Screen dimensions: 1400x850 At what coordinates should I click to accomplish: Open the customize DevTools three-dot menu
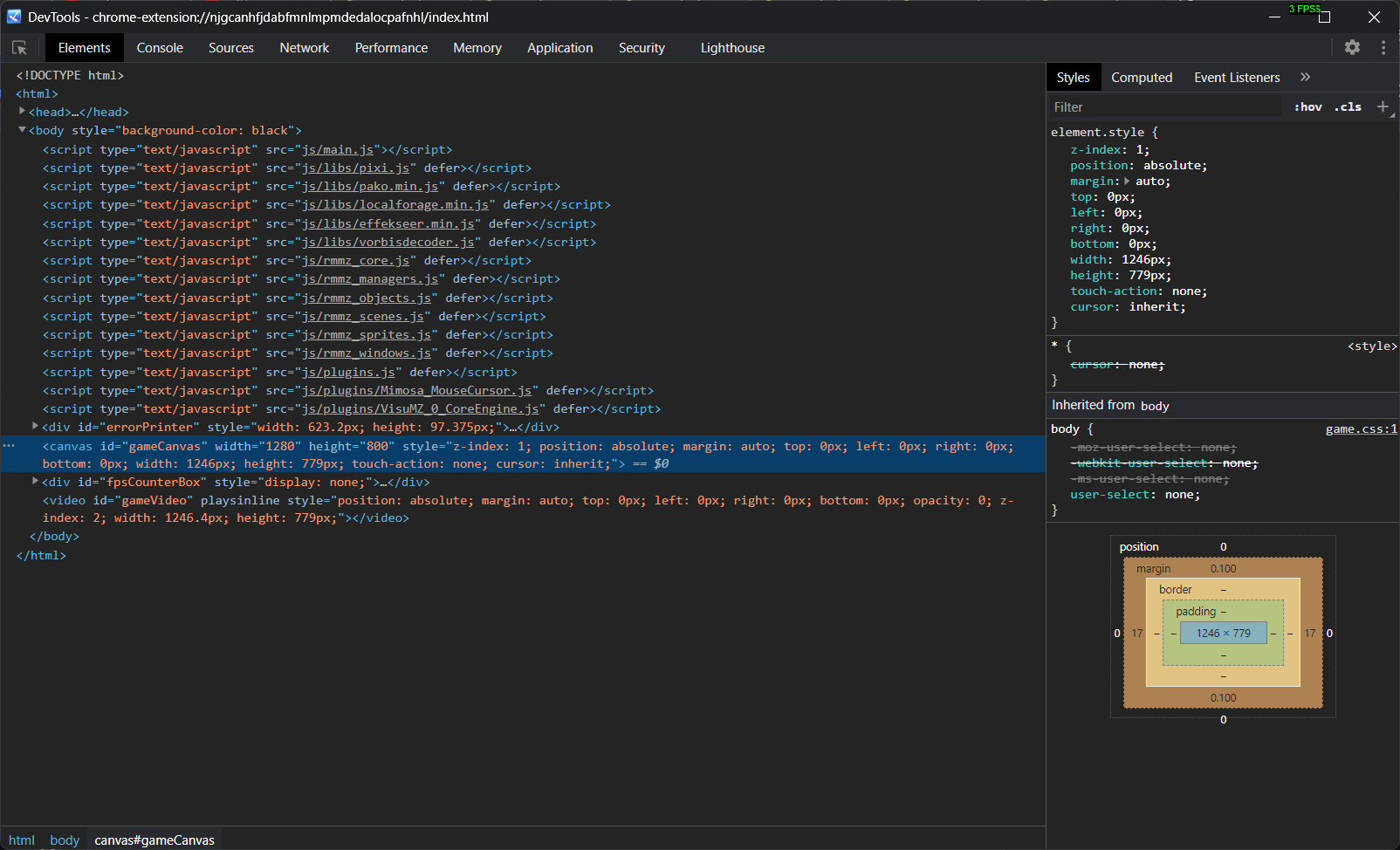point(1383,48)
